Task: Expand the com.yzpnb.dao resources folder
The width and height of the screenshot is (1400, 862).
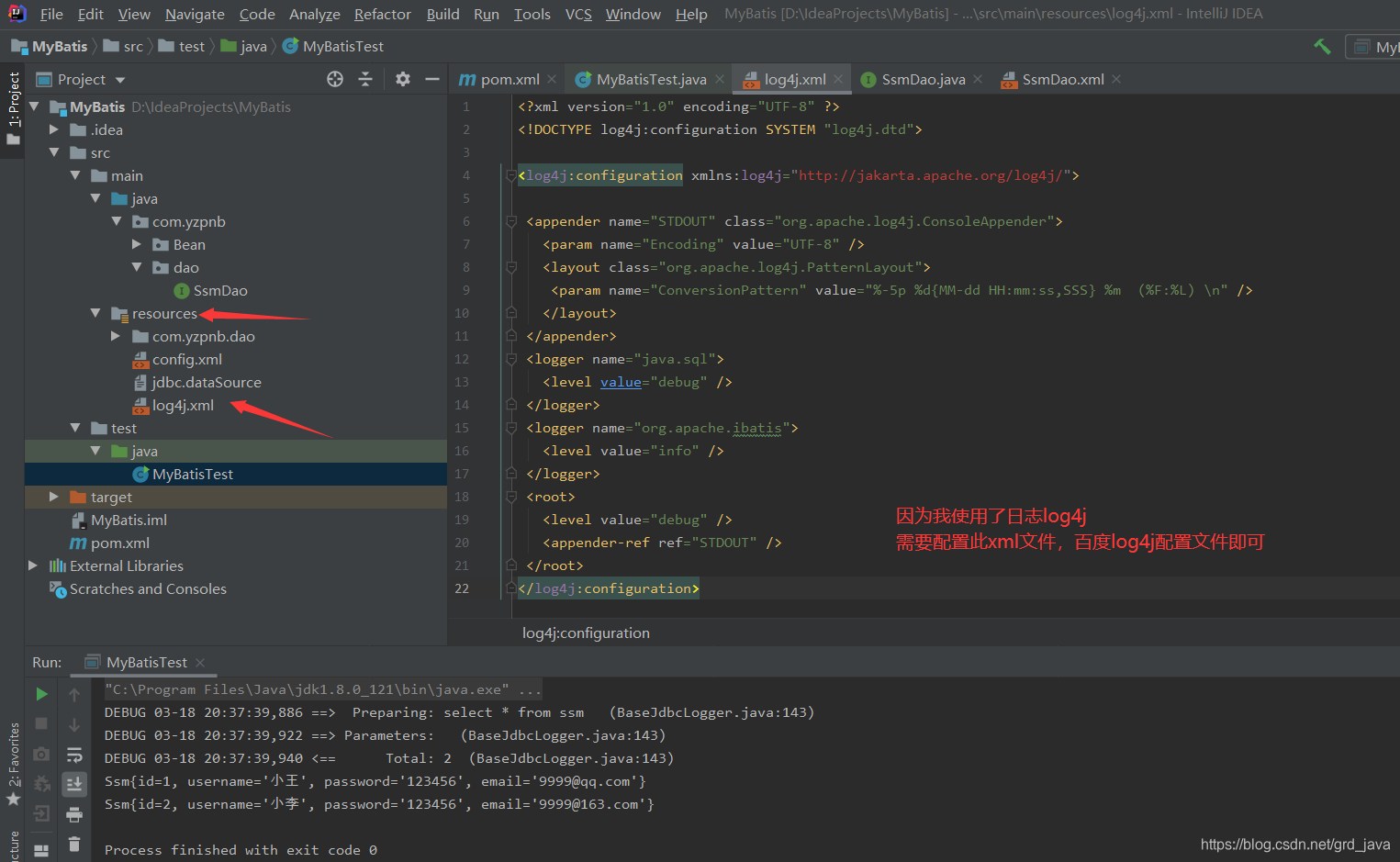Action: pyautogui.click(x=116, y=336)
